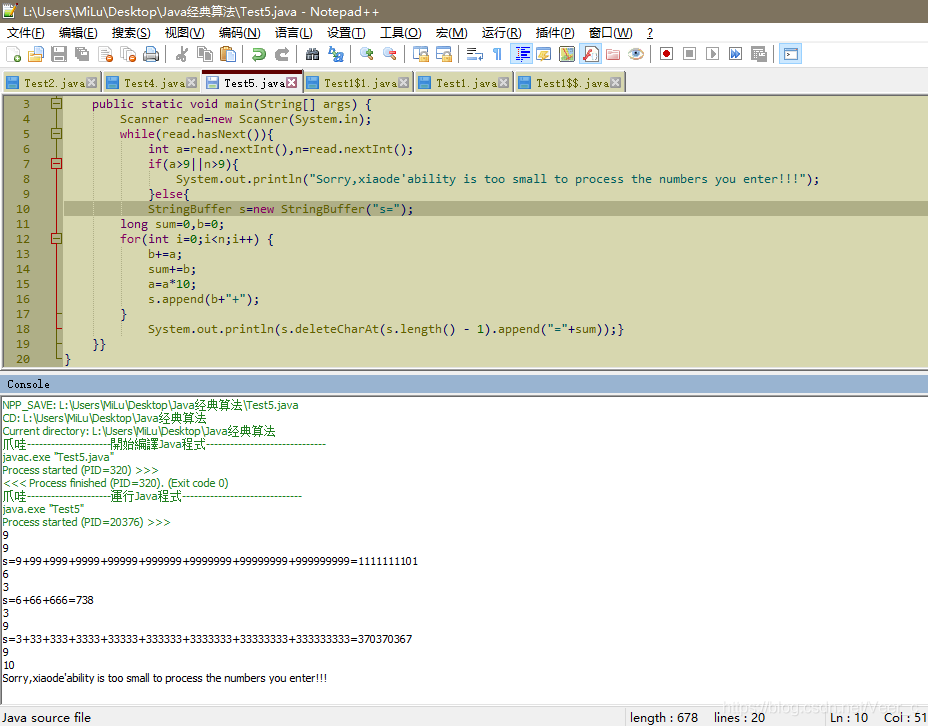Click the Cut scissors icon
The width and height of the screenshot is (928, 726).
coord(182,54)
